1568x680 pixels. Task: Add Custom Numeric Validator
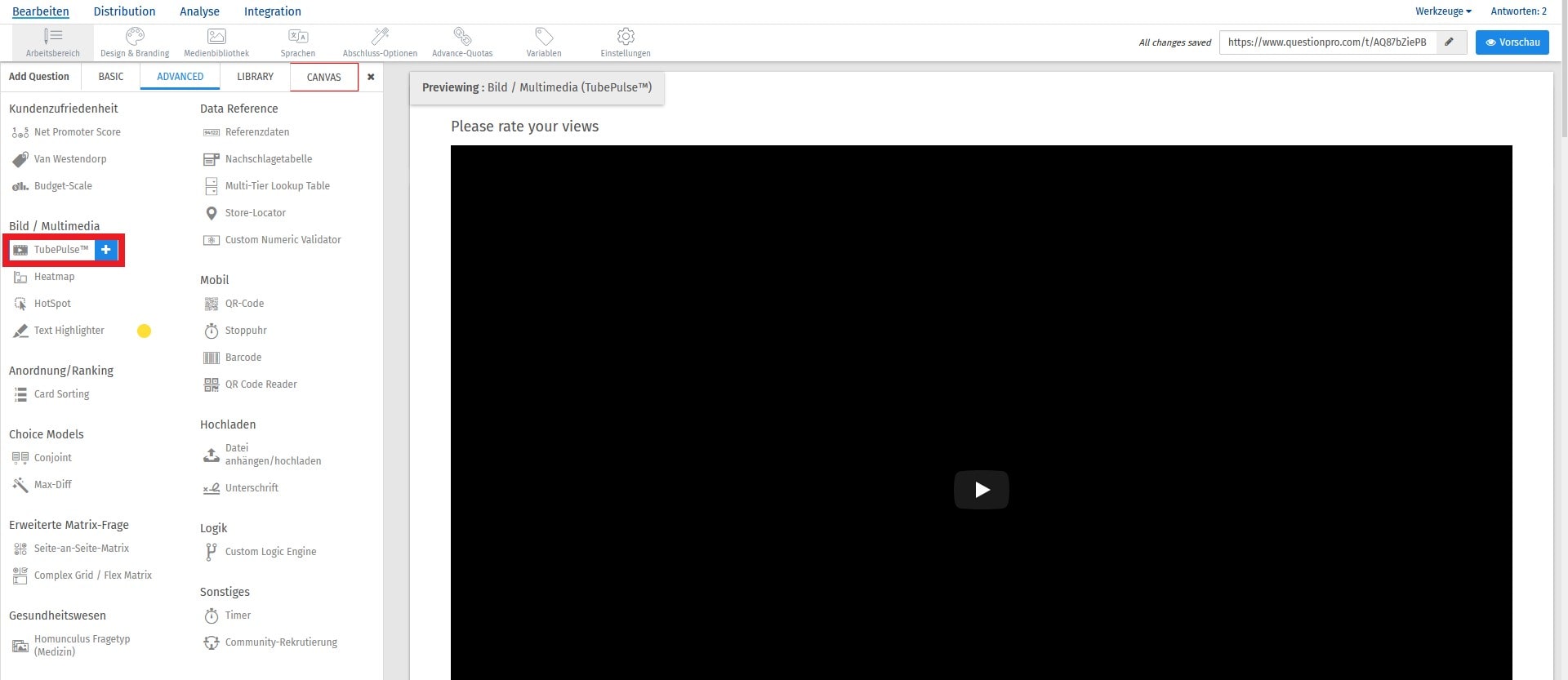(273, 240)
